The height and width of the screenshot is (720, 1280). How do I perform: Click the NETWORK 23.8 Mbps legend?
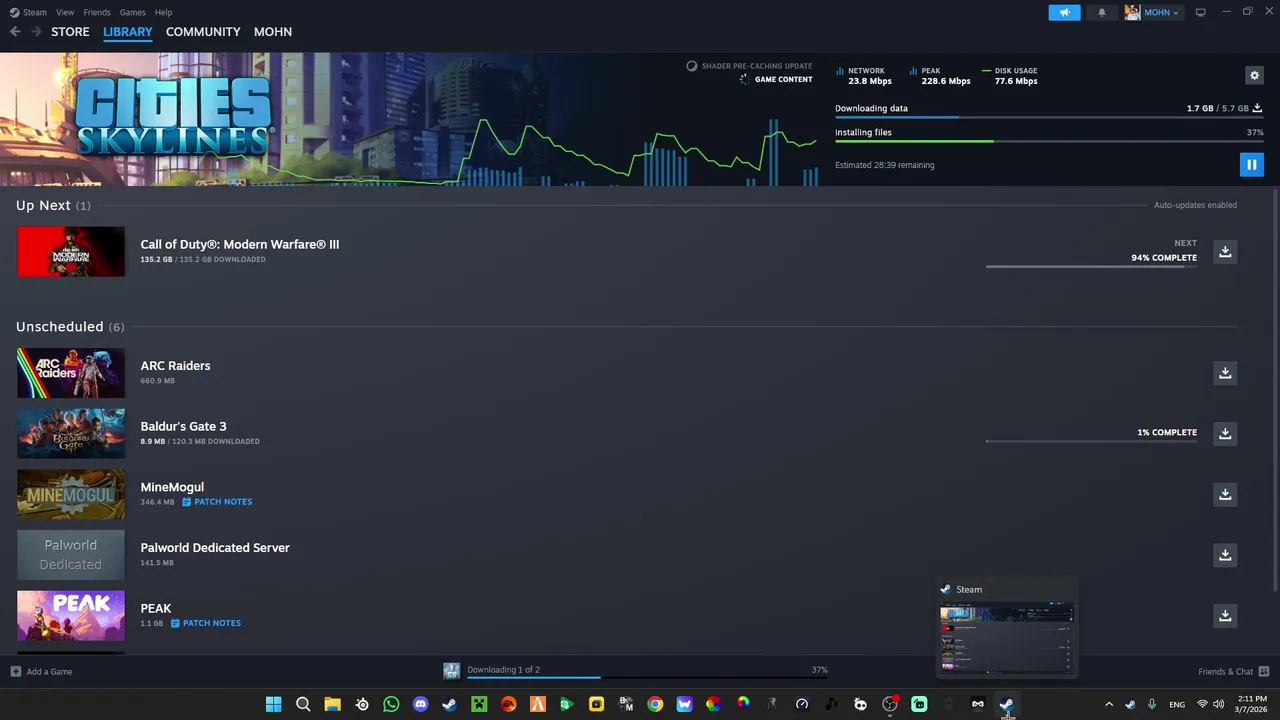pos(864,76)
